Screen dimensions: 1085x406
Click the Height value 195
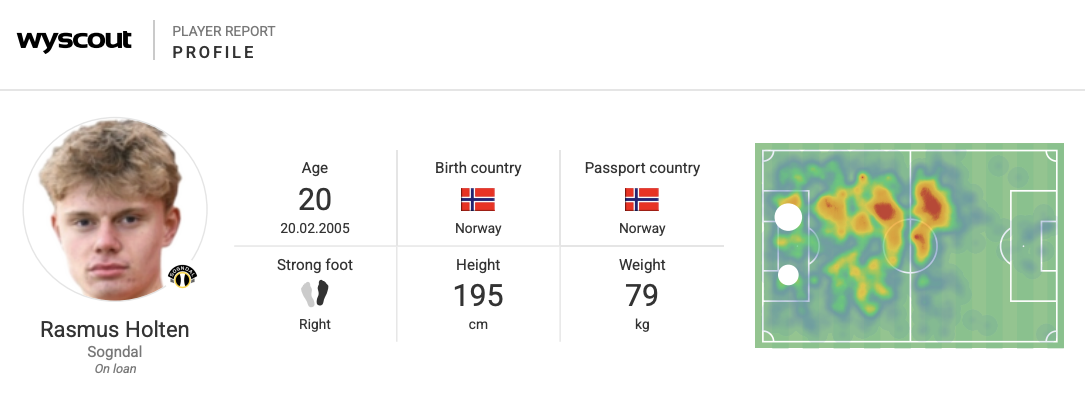tap(478, 296)
